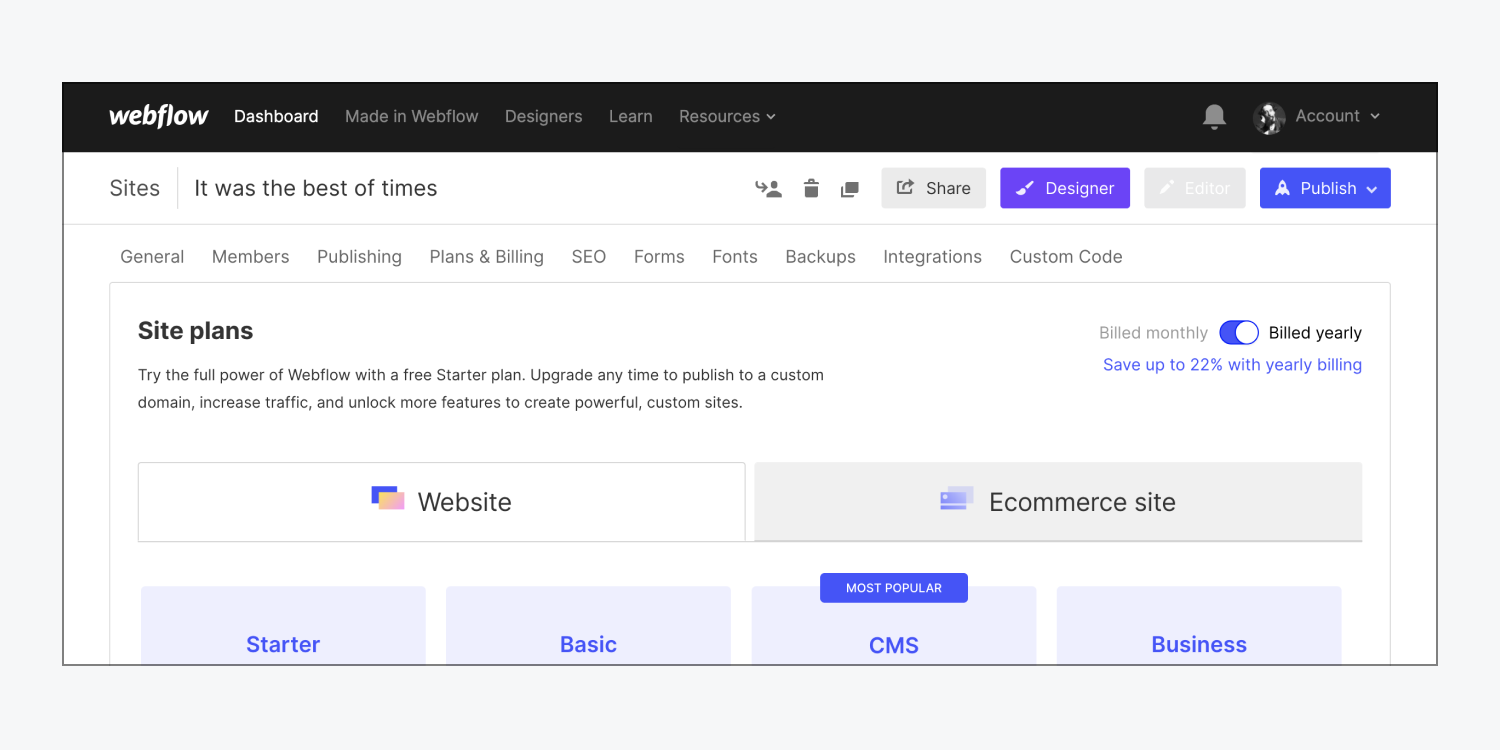
Task: Go to Dashboard in the top nav
Action: tap(276, 117)
